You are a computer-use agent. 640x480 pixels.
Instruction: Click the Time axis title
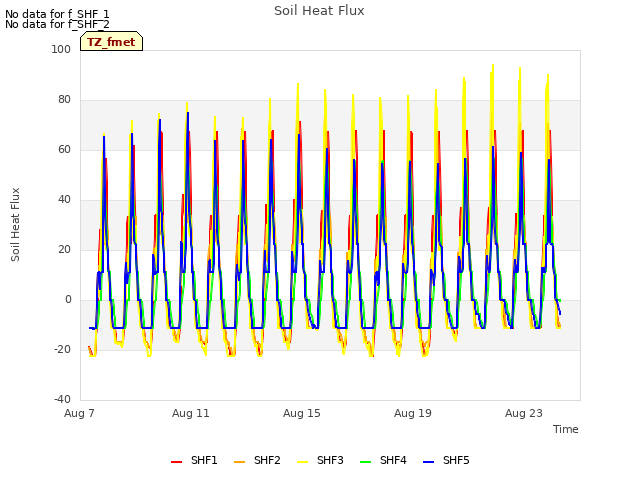coord(566,429)
